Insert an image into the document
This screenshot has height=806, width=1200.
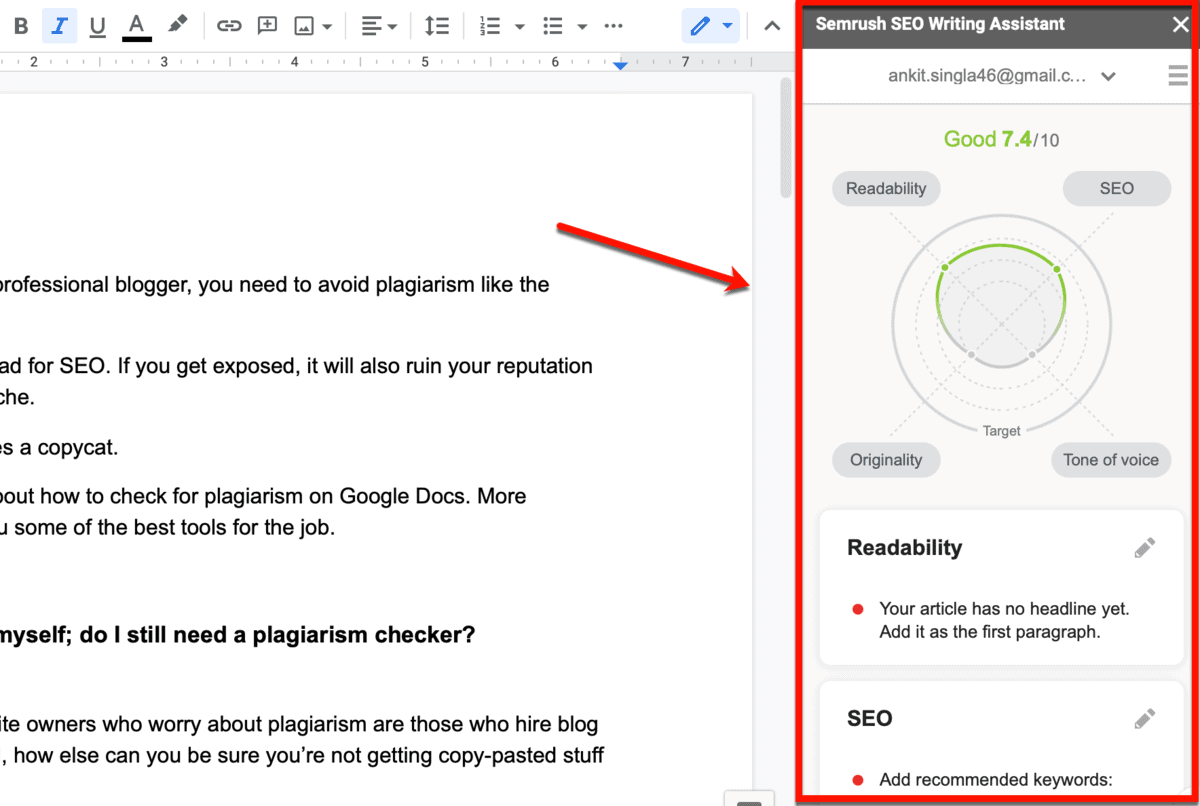[303, 25]
